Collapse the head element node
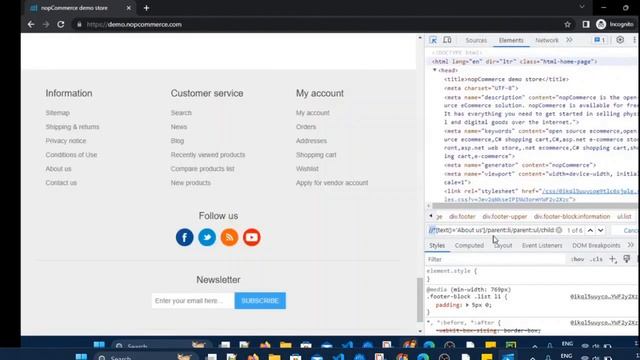 pyautogui.click(x=435, y=70)
